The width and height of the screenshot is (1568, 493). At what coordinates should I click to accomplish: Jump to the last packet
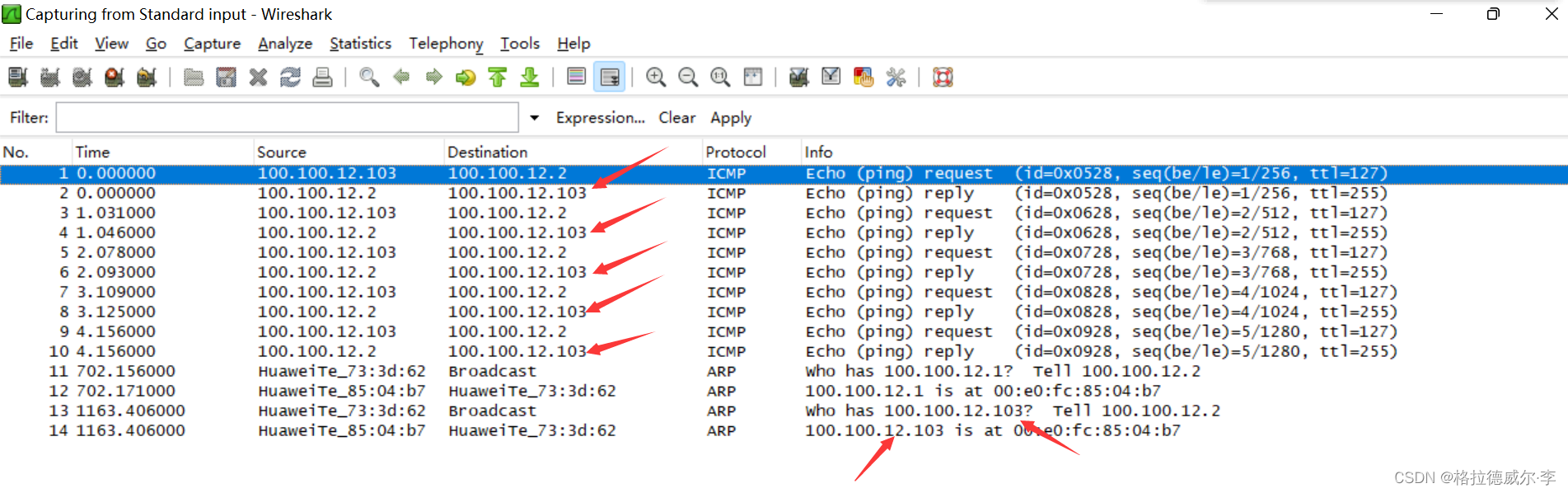click(x=530, y=77)
